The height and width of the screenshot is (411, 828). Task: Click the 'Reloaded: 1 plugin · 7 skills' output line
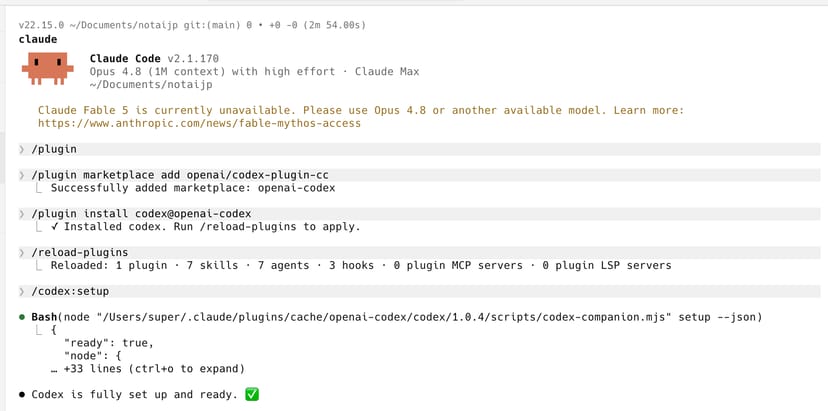pos(361,265)
